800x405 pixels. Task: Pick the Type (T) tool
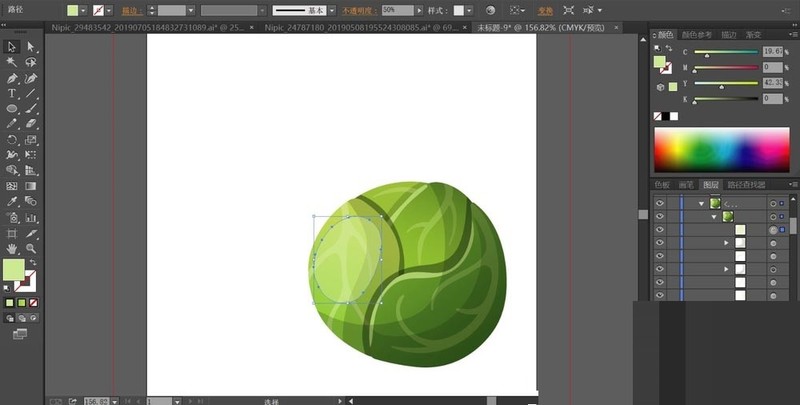click(12, 93)
